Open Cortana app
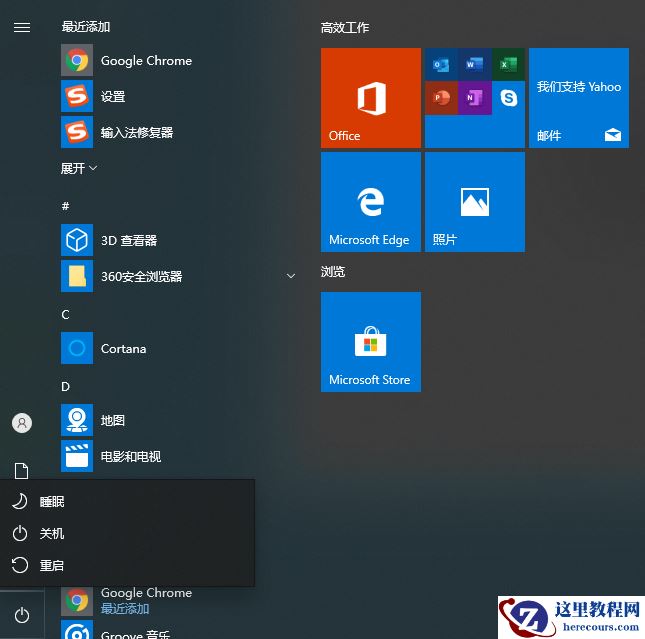The height and width of the screenshot is (639, 645). 178,348
